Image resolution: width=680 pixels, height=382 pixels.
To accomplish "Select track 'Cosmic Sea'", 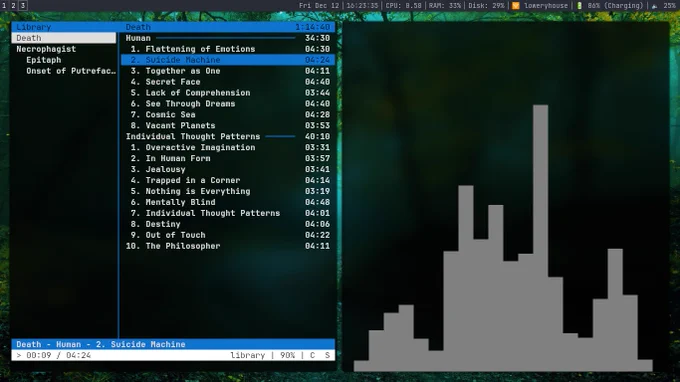I will tap(228, 114).
